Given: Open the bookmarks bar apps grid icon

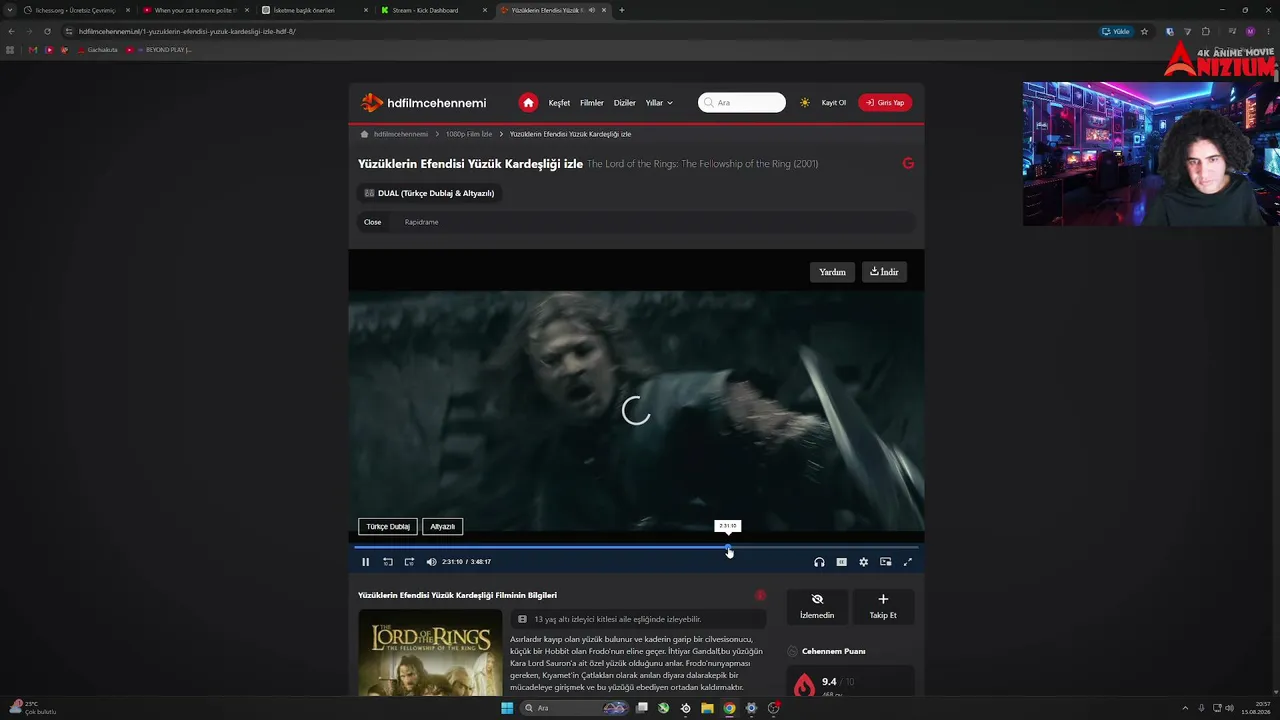Looking at the screenshot, I should click(x=11, y=49).
